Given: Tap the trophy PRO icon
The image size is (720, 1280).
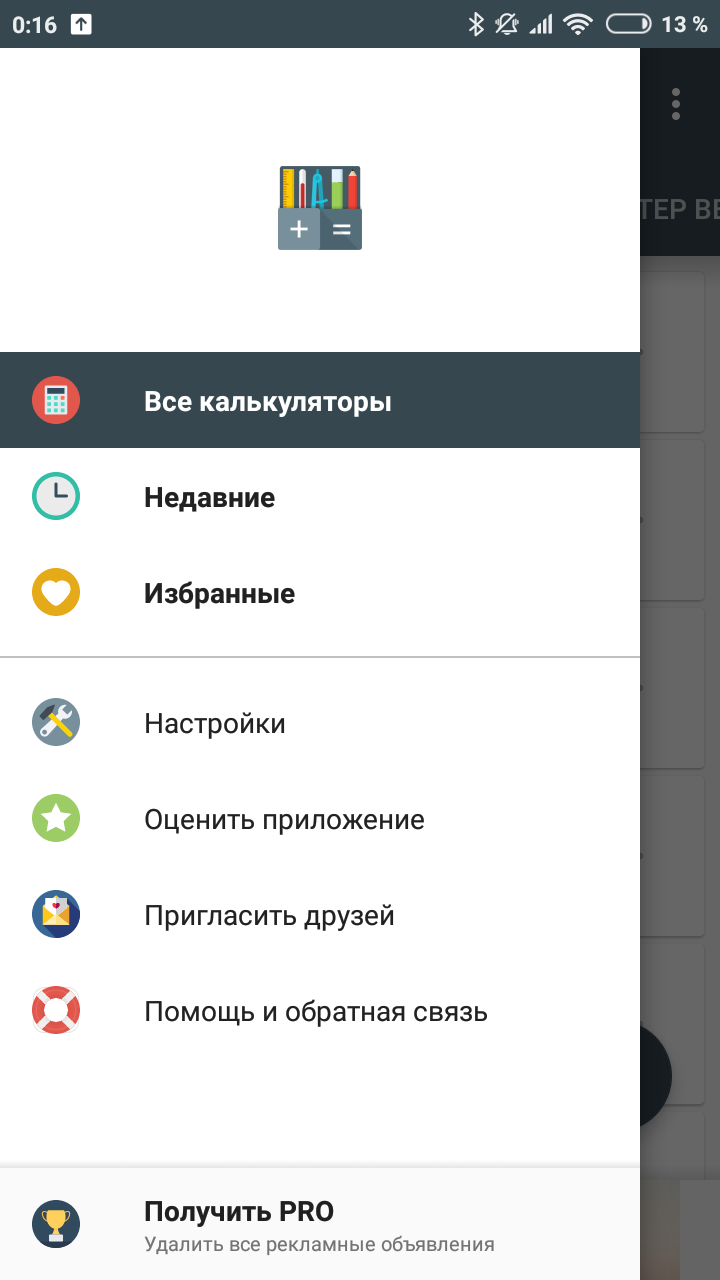Looking at the screenshot, I should coord(56,1225).
